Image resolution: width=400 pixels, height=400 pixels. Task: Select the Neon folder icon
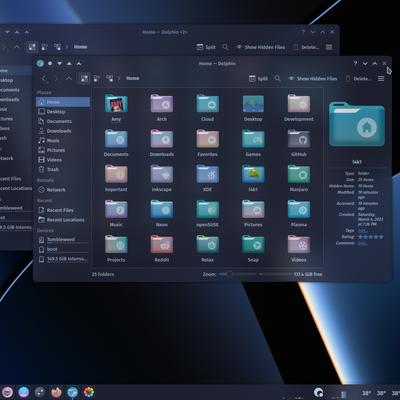[162, 210]
